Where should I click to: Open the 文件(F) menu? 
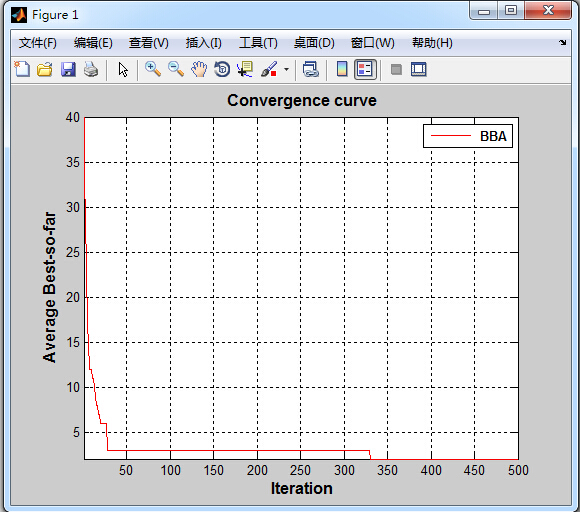pos(38,43)
